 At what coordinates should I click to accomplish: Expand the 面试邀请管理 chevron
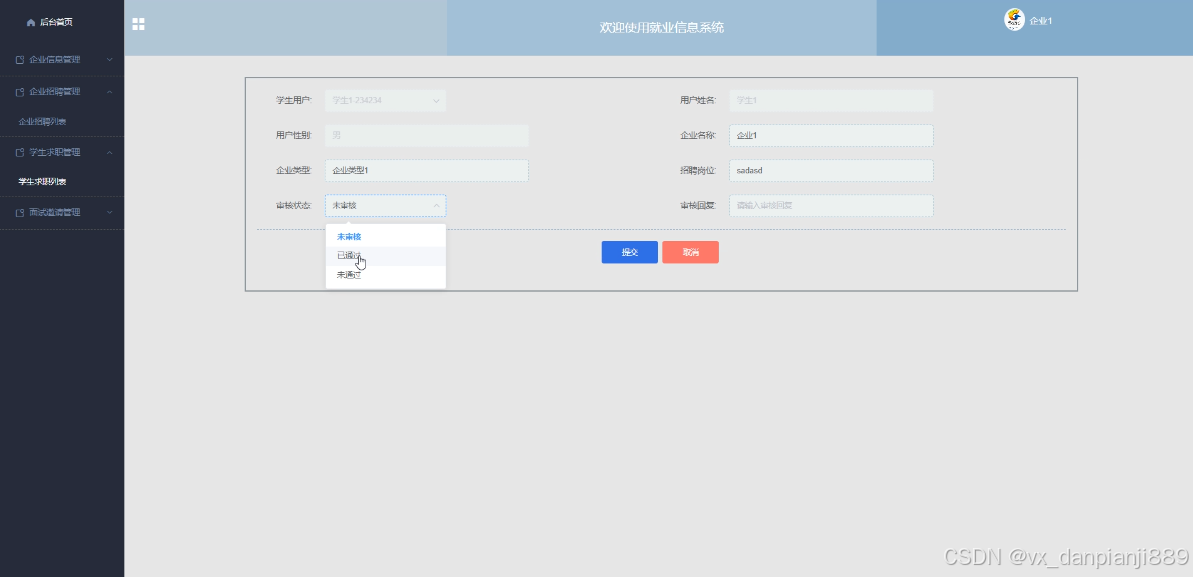110,213
